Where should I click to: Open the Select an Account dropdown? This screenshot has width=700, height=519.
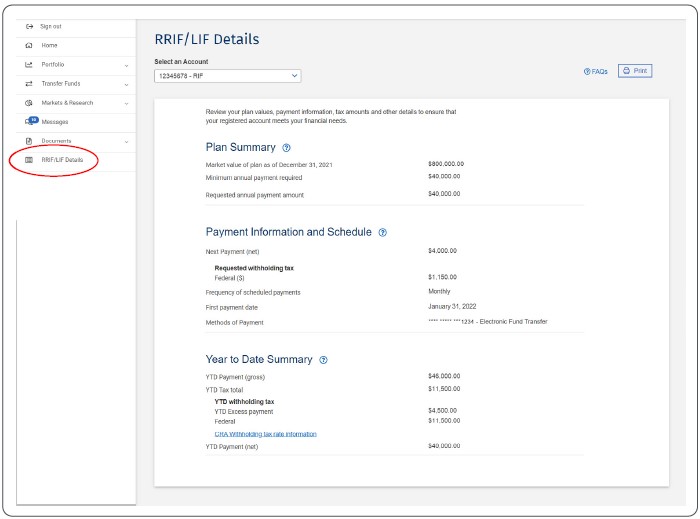227,76
